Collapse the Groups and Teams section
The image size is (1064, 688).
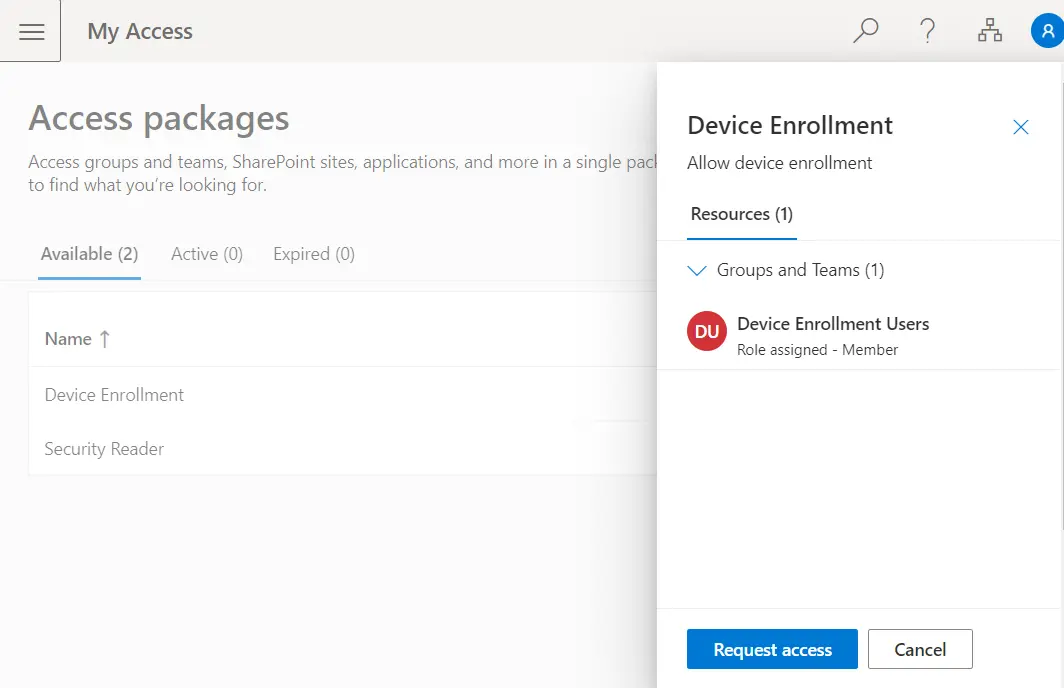[698, 270]
